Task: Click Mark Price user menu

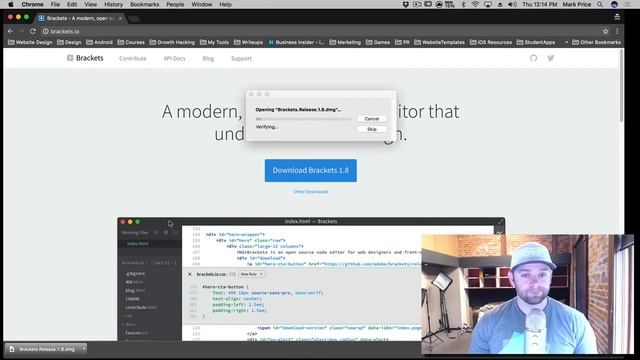Action: click(x=577, y=4)
